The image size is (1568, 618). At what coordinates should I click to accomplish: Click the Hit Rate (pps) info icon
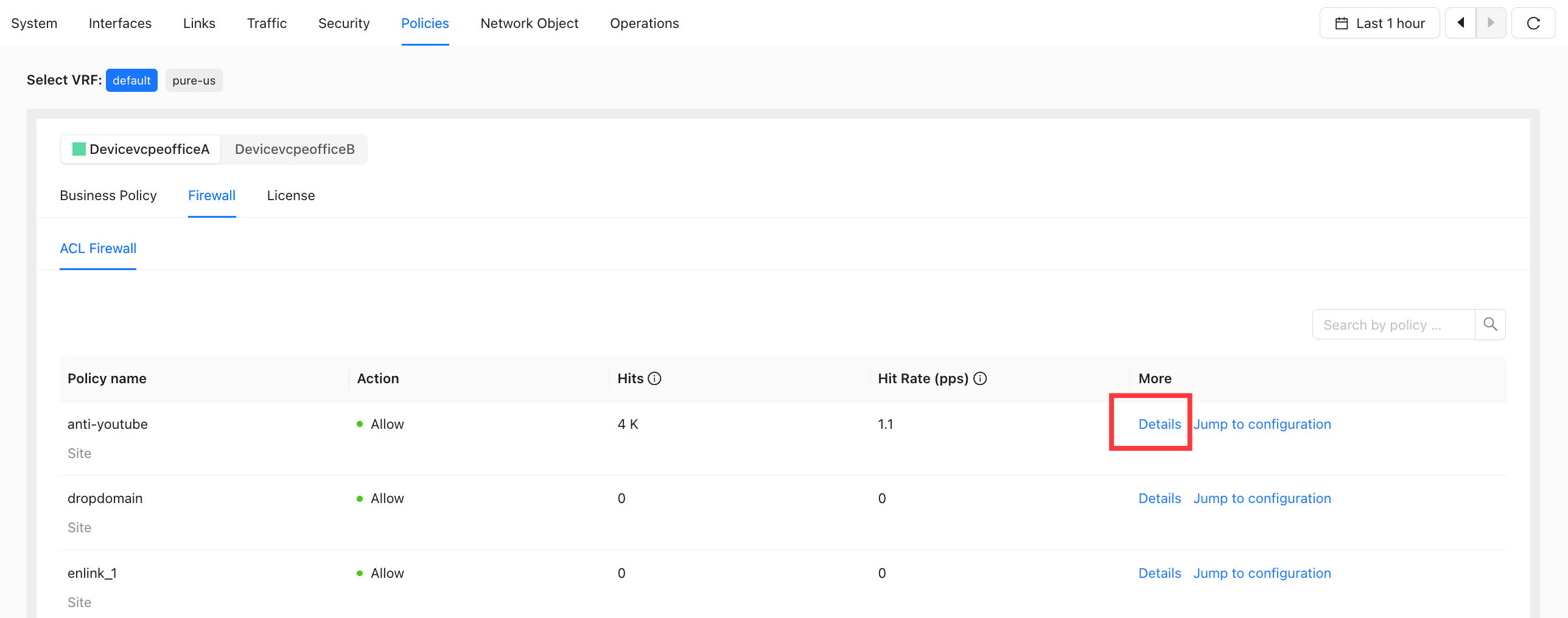click(980, 378)
